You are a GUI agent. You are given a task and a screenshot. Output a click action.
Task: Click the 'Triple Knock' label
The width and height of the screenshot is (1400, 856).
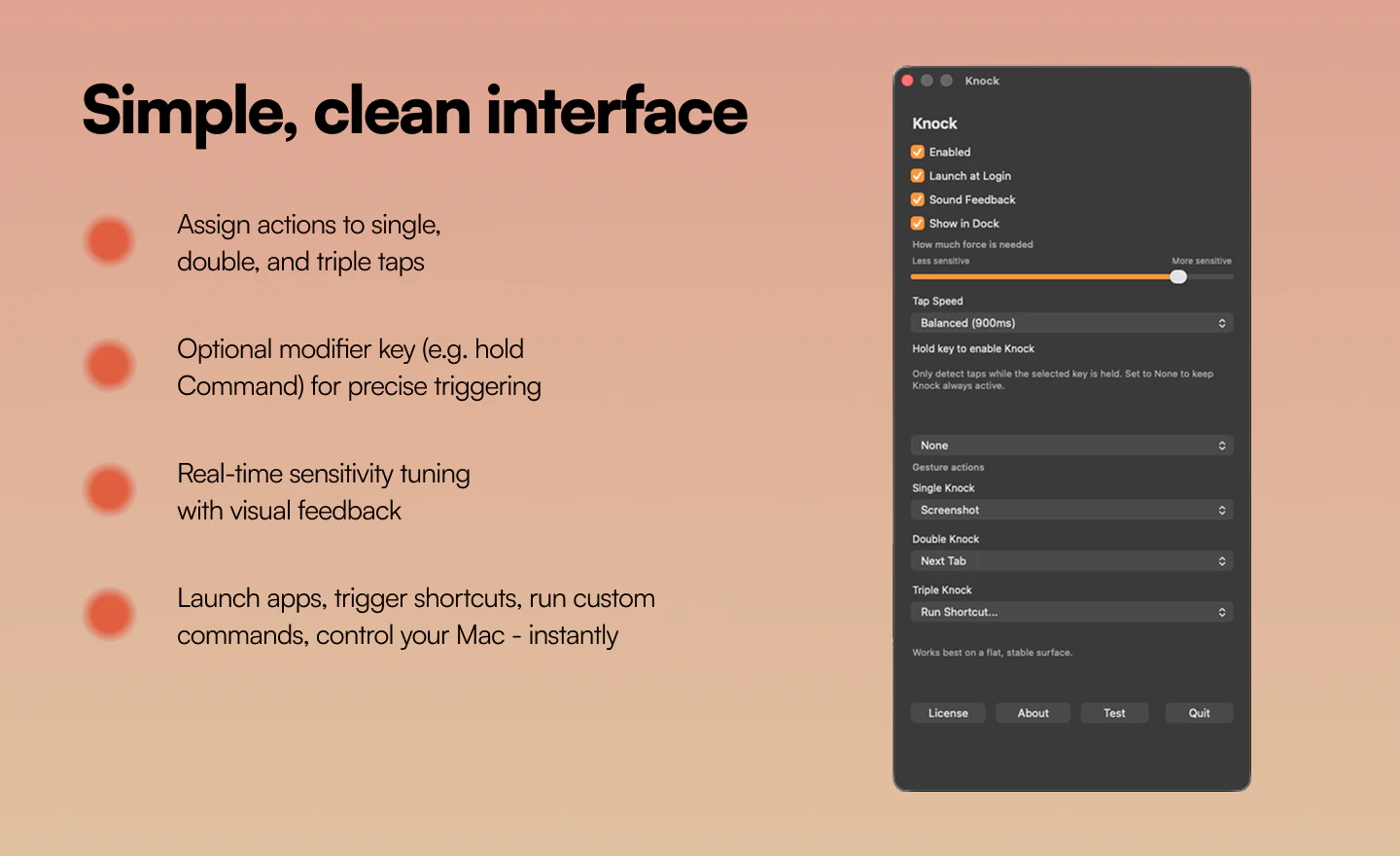[x=942, y=590]
